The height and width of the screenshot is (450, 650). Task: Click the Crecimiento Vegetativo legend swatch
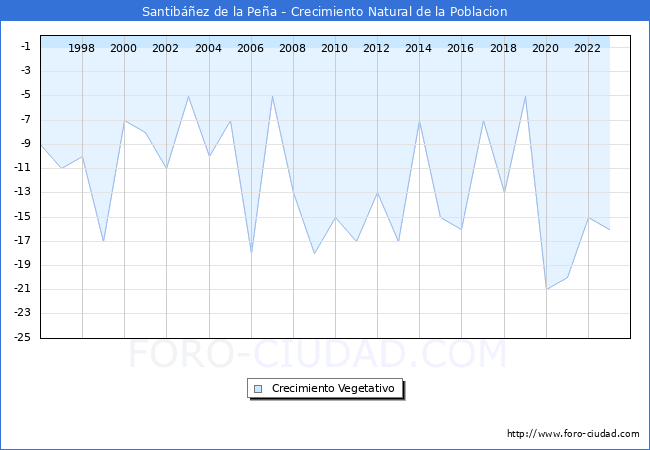(x=258, y=389)
